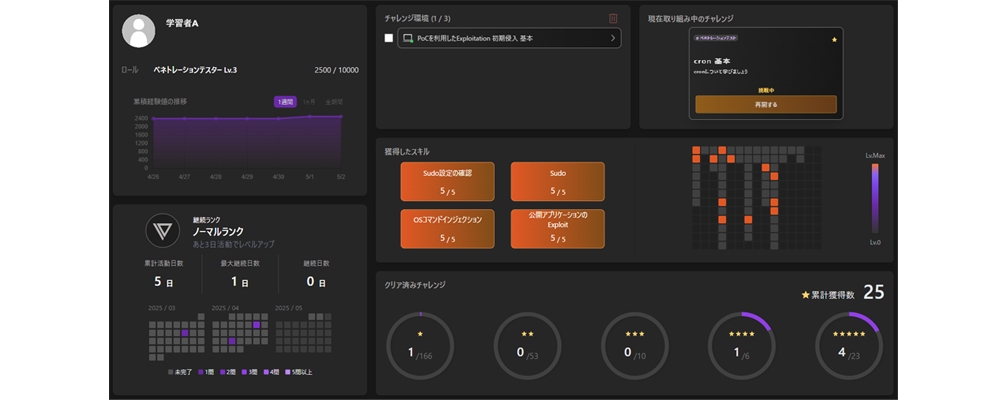
Task: Click the Lv.Max to Lv.0 gradient bar
Action: tap(874, 200)
